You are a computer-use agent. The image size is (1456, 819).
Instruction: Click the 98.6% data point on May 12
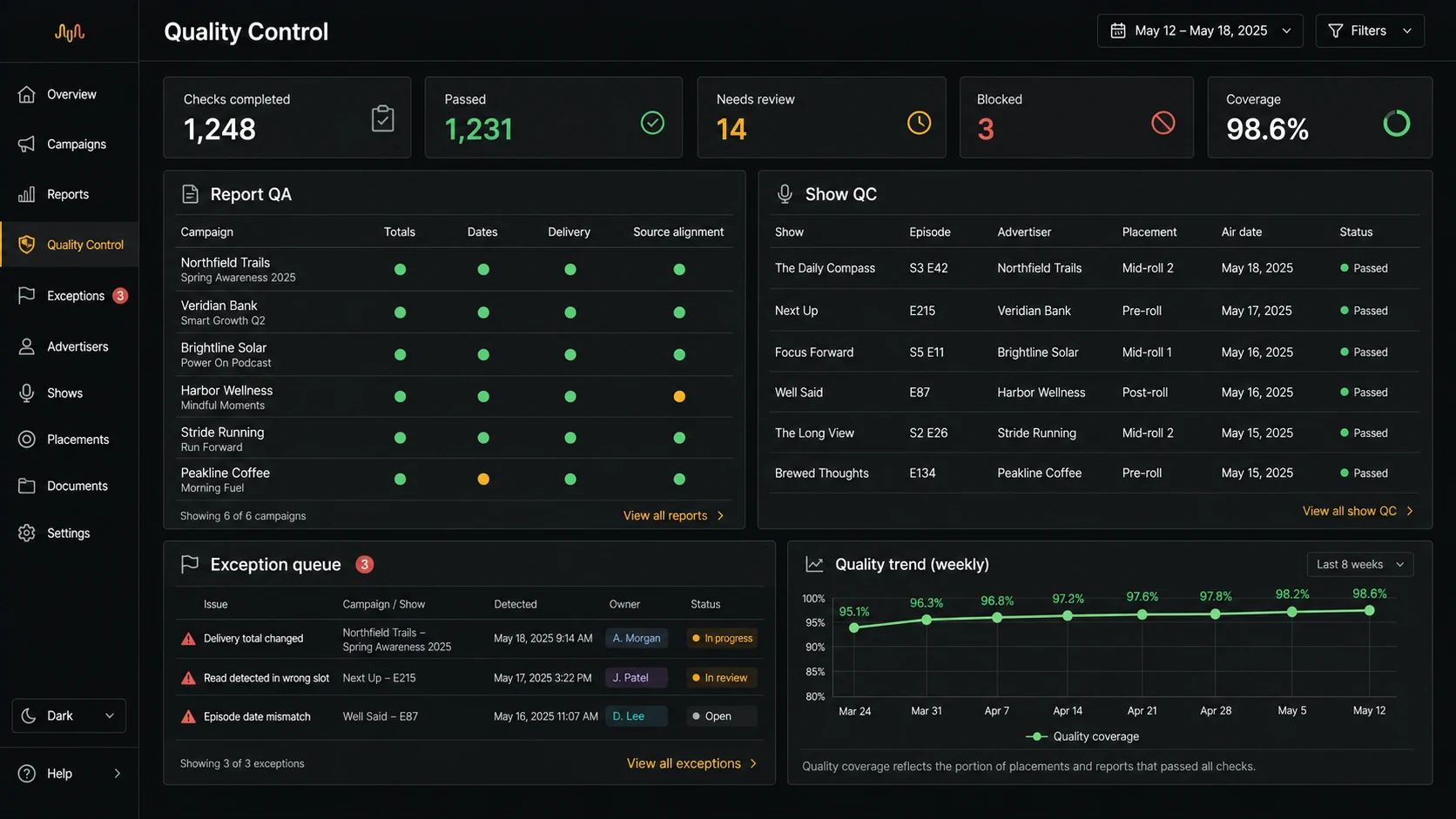1370,611
